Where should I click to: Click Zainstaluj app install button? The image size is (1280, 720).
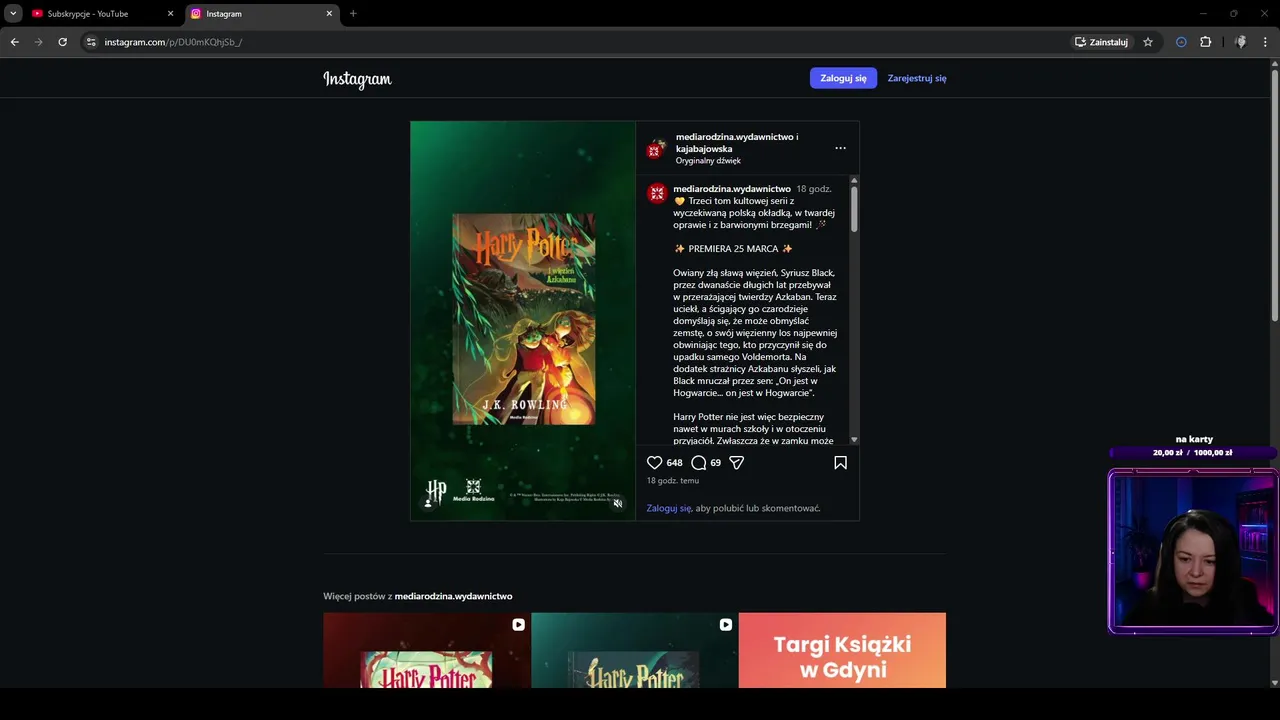[x=1101, y=42]
